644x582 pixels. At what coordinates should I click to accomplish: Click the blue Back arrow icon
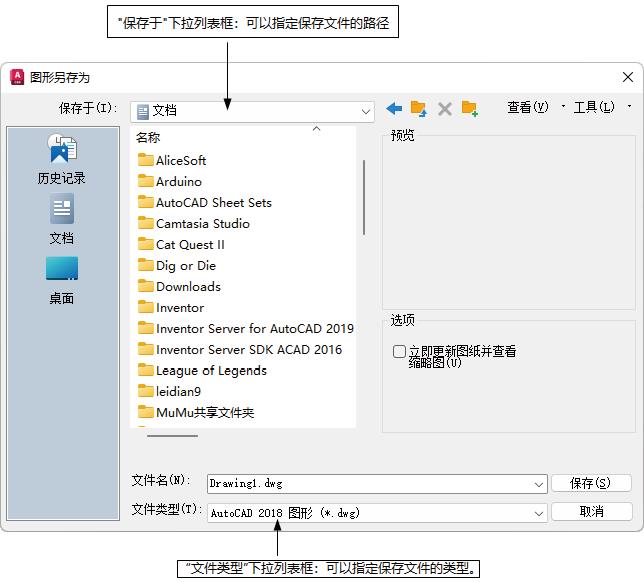tap(394, 109)
